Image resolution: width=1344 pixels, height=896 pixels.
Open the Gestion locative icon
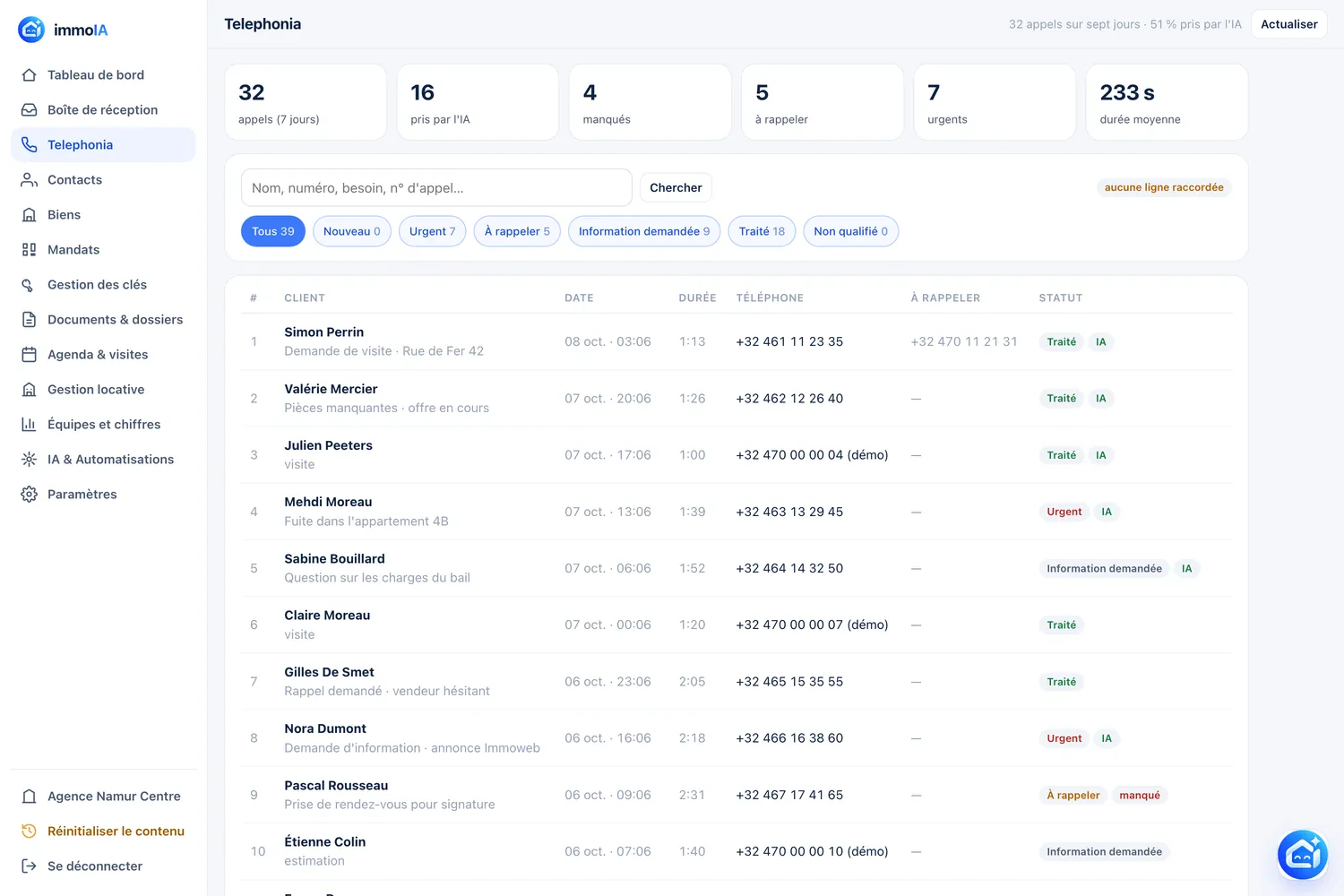(29, 390)
